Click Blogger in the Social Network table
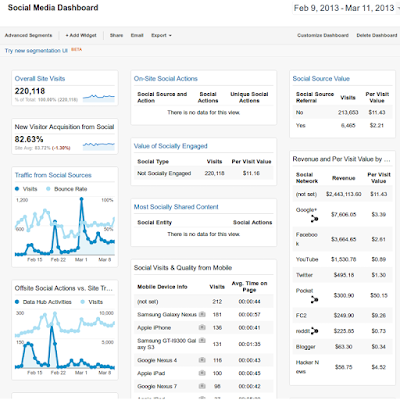The height and width of the screenshot is (400, 400). coord(305,347)
